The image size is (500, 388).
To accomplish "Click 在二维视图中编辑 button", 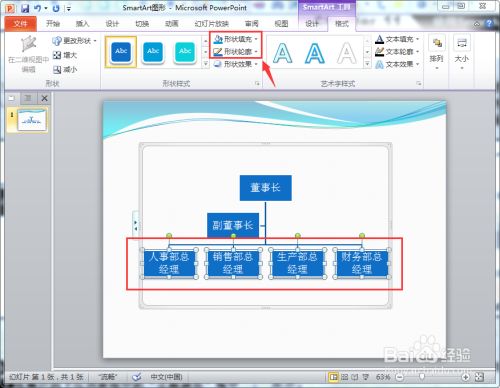I will (x=29, y=54).
